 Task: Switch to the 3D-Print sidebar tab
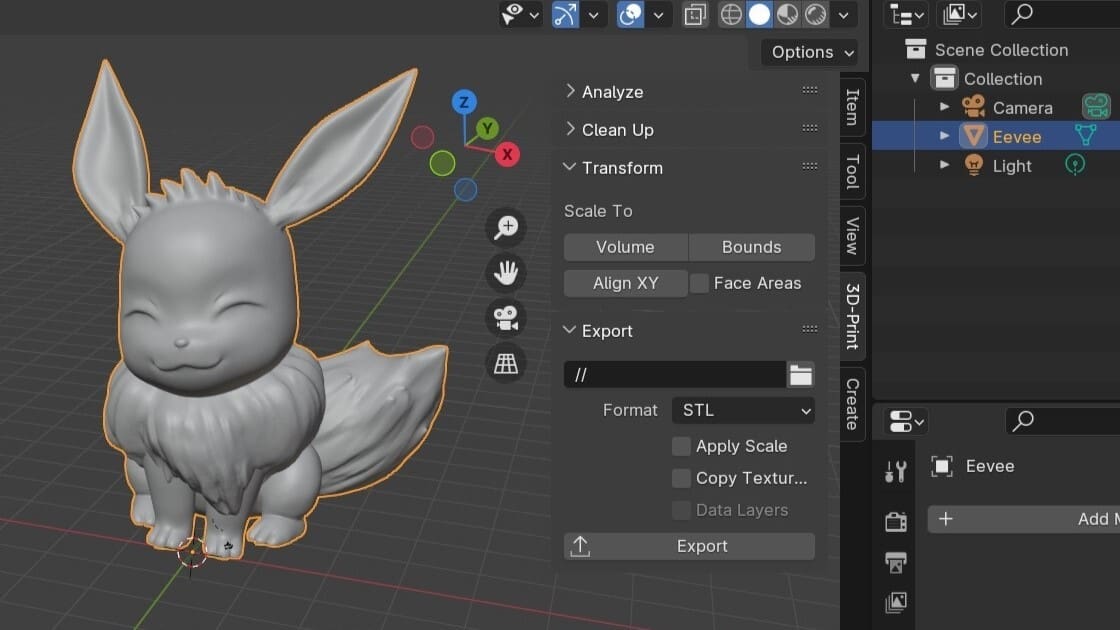852,316
